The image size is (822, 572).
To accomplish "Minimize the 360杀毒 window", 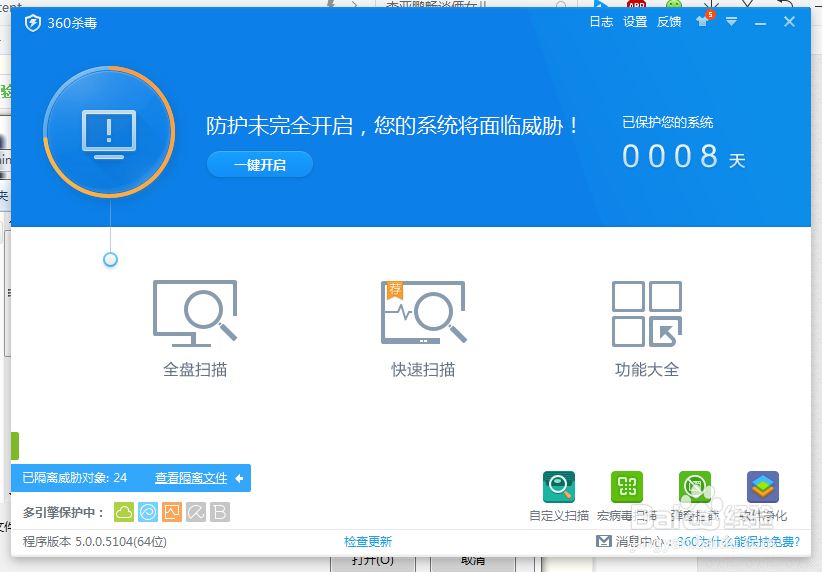I will (760, 23).
